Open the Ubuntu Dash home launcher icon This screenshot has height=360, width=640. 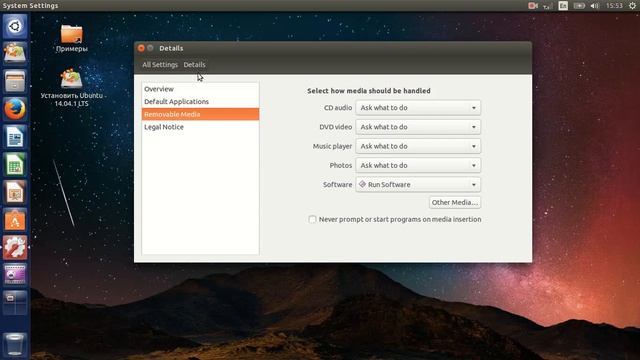click(x=15, y=27)
